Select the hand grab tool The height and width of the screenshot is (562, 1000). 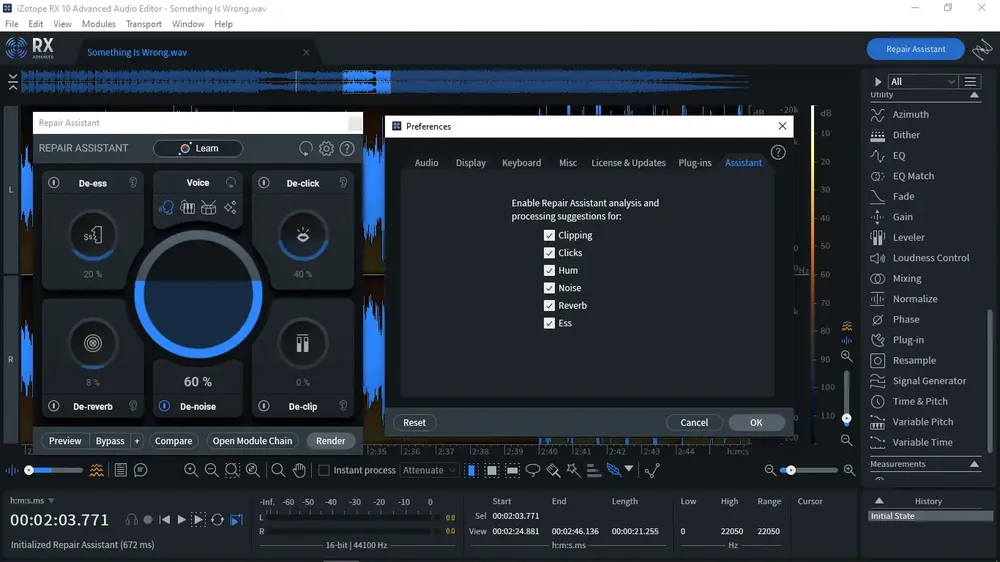(x=299, y=471)
